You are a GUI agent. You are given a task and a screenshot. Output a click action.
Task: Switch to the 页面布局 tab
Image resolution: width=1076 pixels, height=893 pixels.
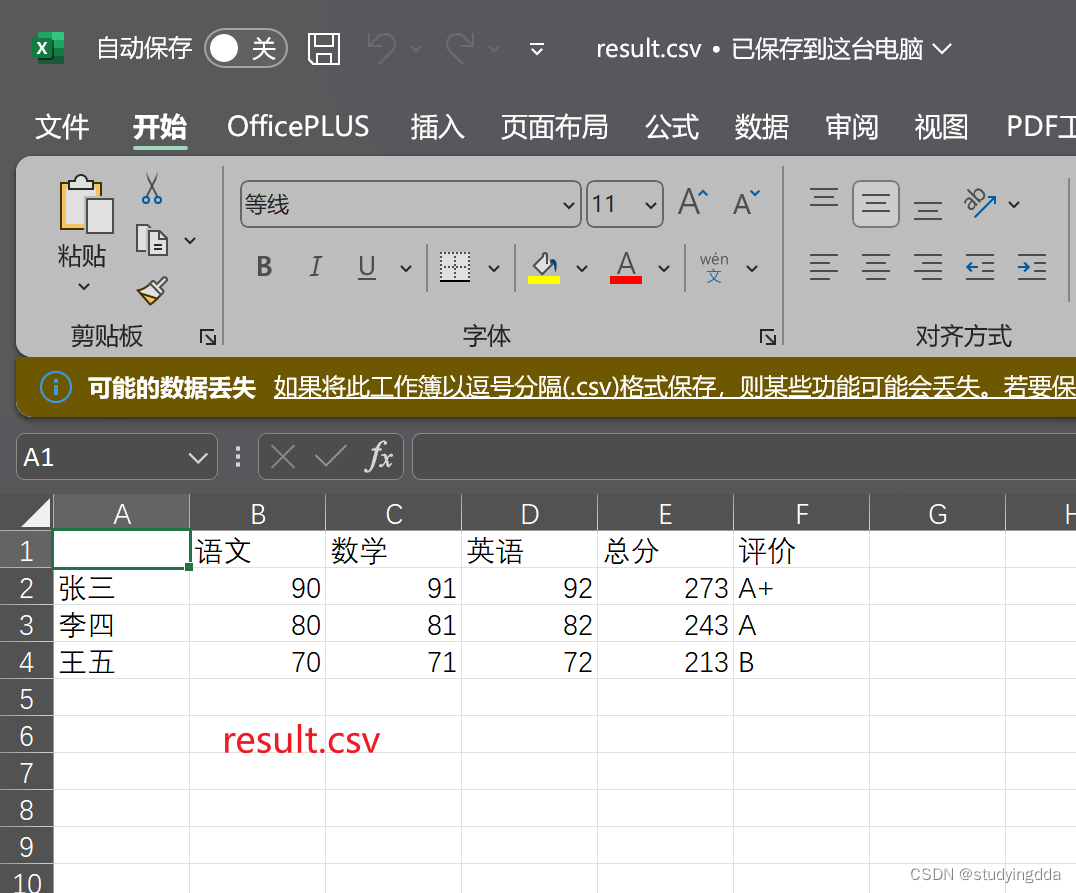(x=554, y=127)
